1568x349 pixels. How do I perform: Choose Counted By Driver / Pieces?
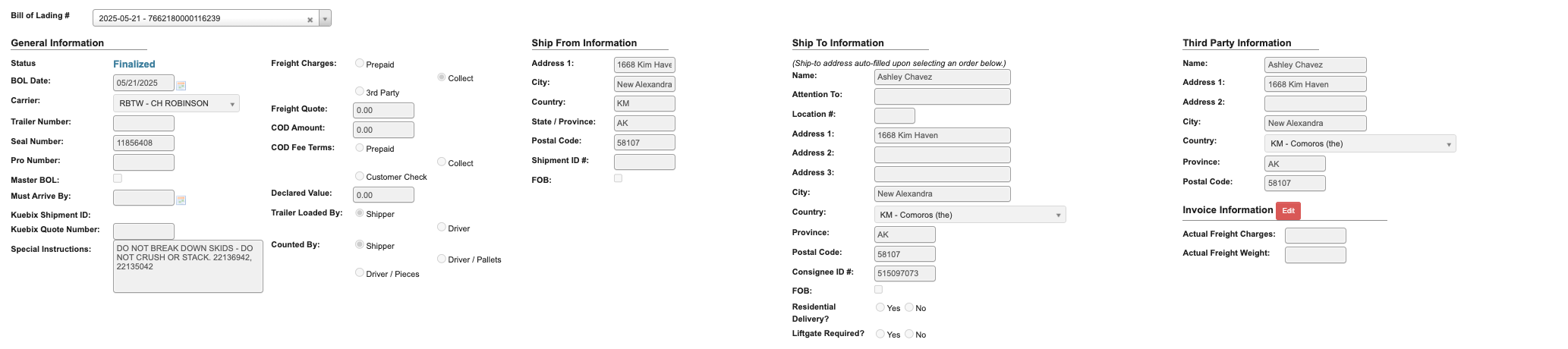pyautogui.click(x=360, y=272)
